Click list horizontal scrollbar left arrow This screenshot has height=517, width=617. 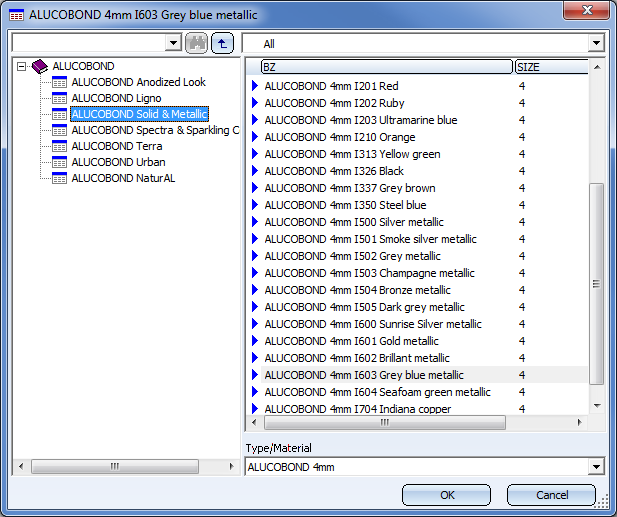point(254,422)
